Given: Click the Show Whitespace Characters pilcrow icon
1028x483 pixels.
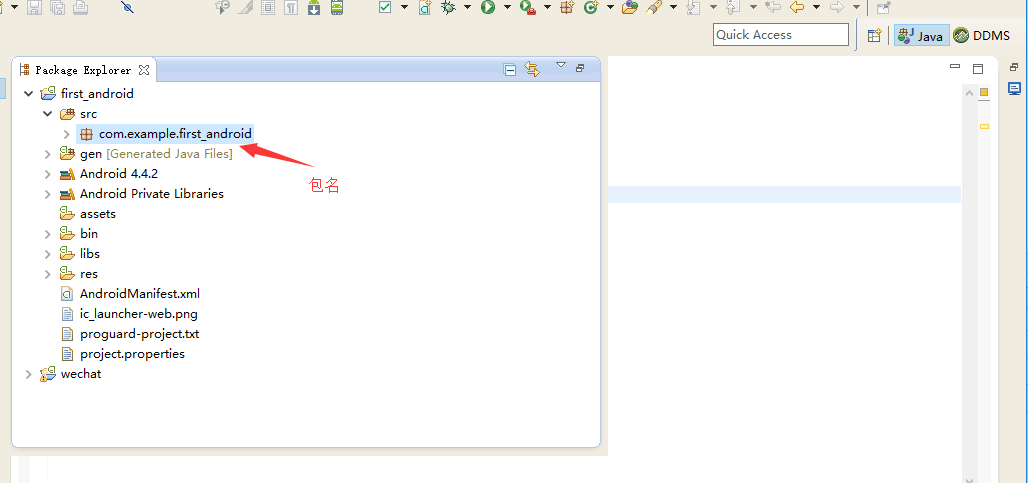Looking at the screenshot, I should [290, 8].
